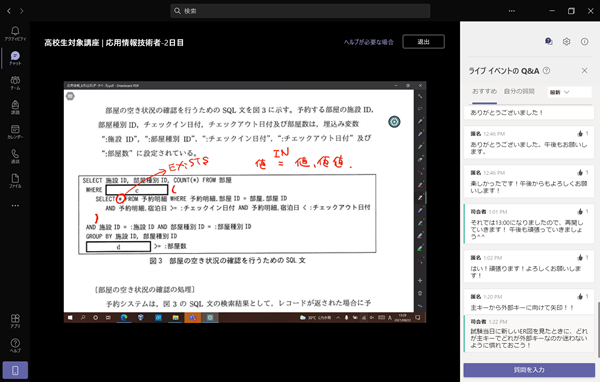Click the live event video stream area
This screenshot has height=382, width=600.
245,202
